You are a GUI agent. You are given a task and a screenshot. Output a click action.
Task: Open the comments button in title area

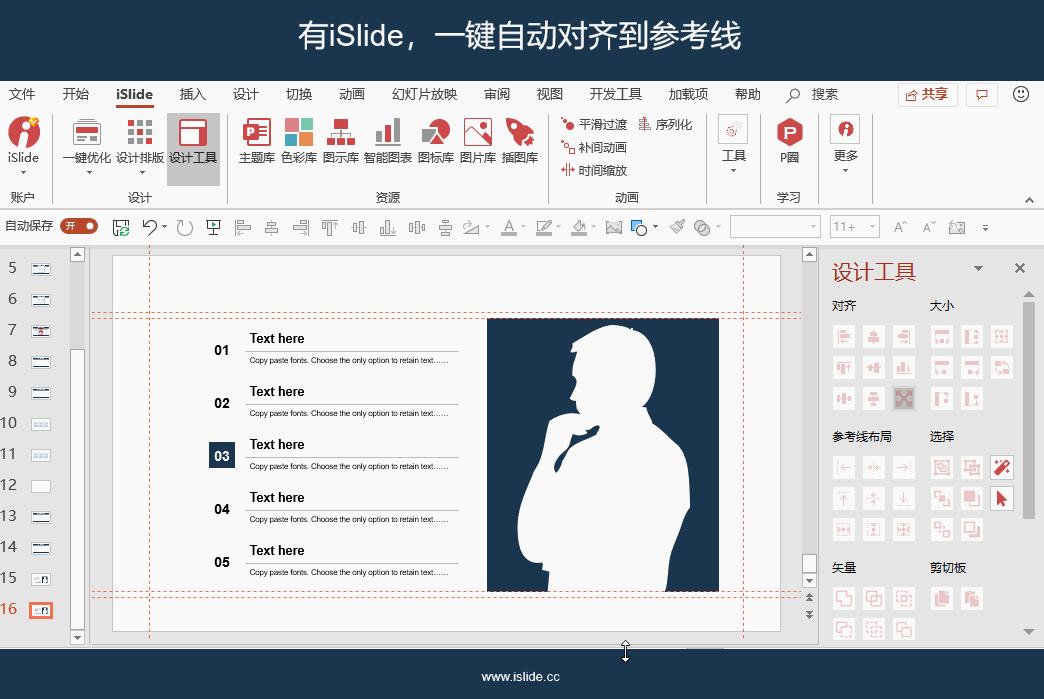(x=981, y=95)
